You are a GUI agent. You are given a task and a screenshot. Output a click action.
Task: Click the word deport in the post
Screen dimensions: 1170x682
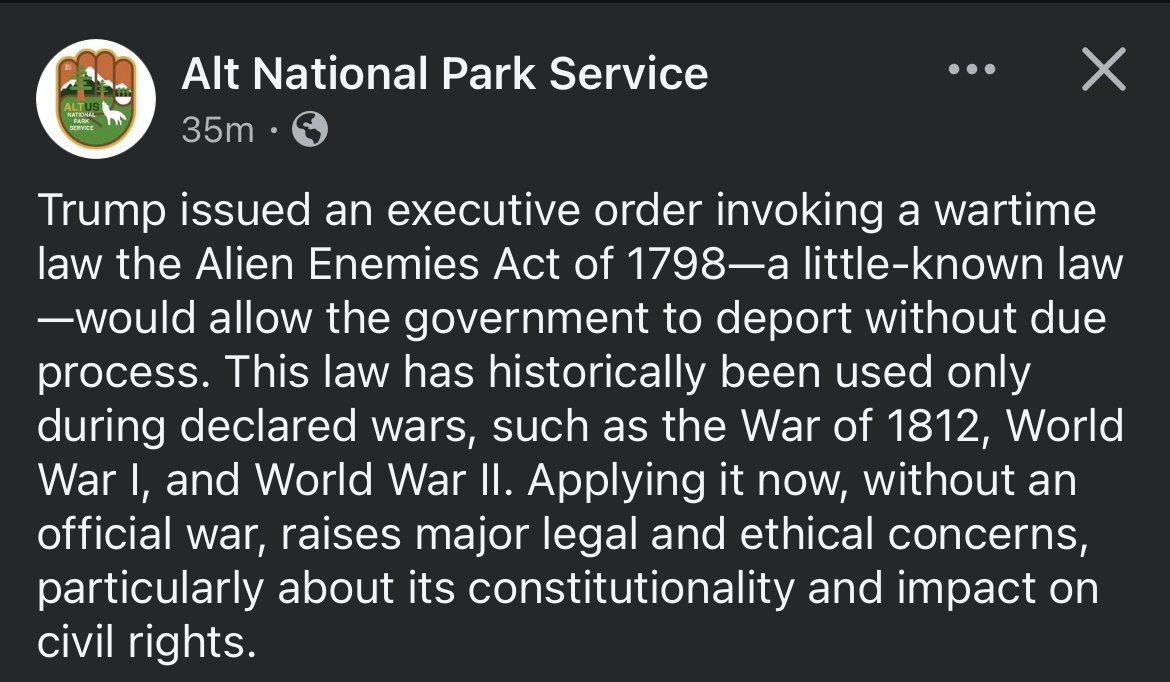tap(783, 319)
